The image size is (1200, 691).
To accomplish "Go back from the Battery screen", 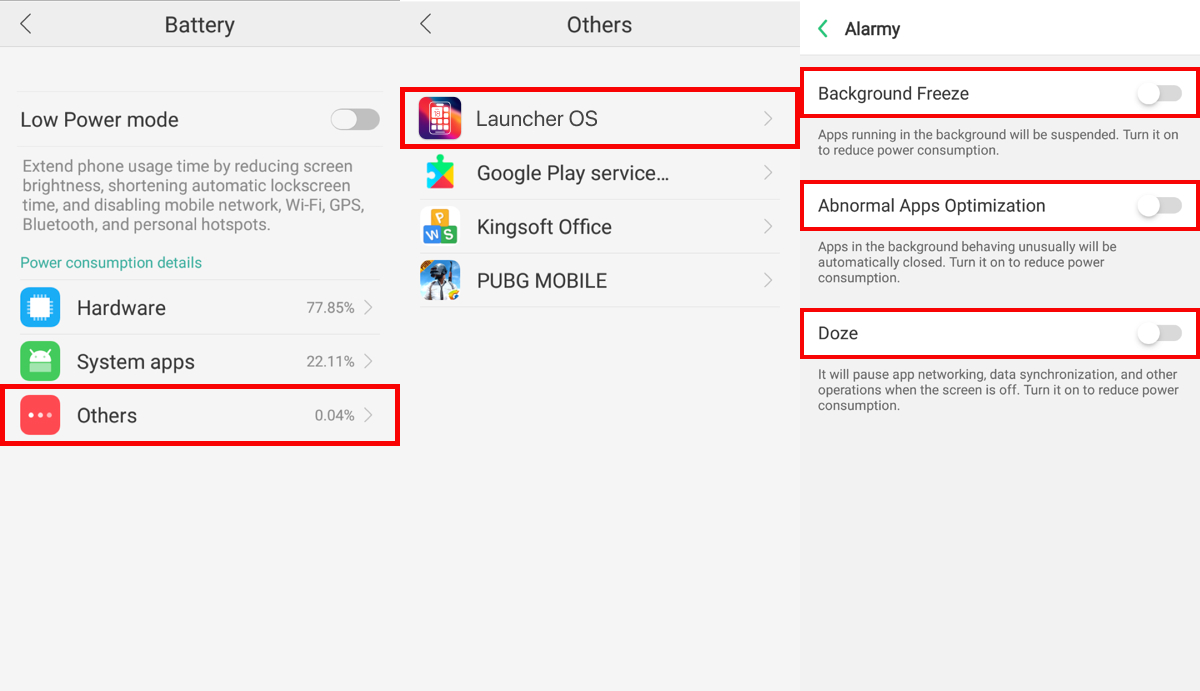I will pos(26,25).
